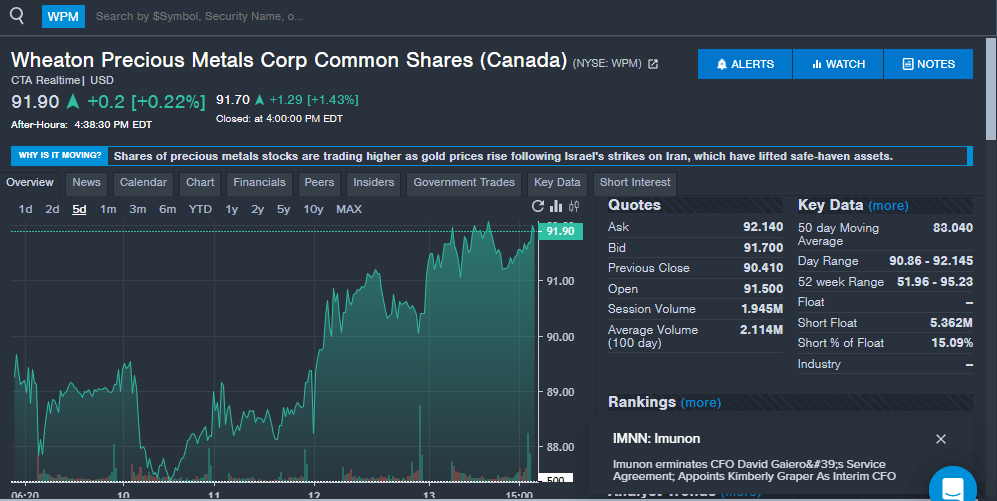Image resolution: width=997 pixels, height=501 pixels.
Task: Open the Key Data tab
Action: point(557,182)
